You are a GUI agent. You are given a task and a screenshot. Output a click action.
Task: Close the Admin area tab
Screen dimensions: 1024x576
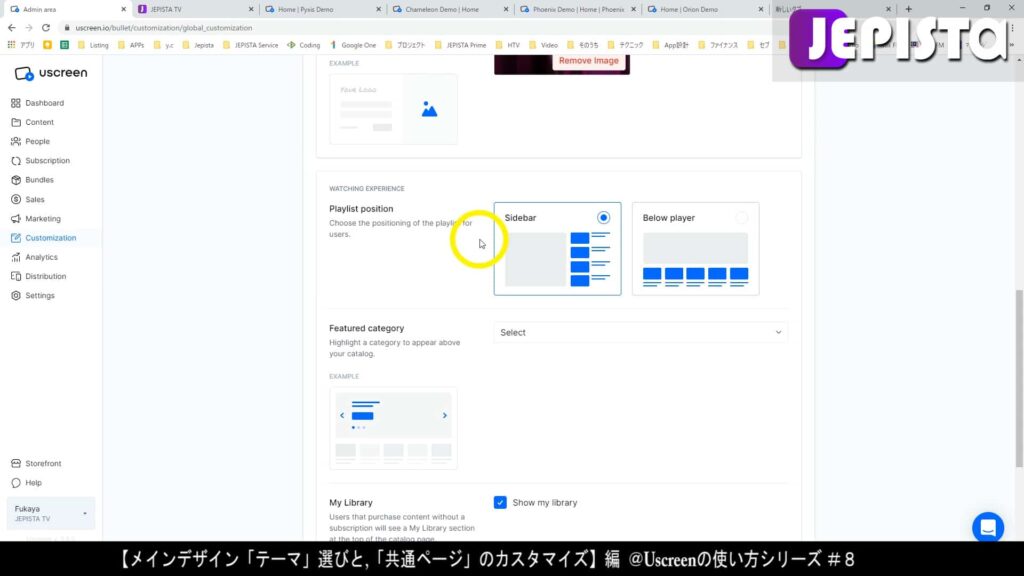coord(123,9)
